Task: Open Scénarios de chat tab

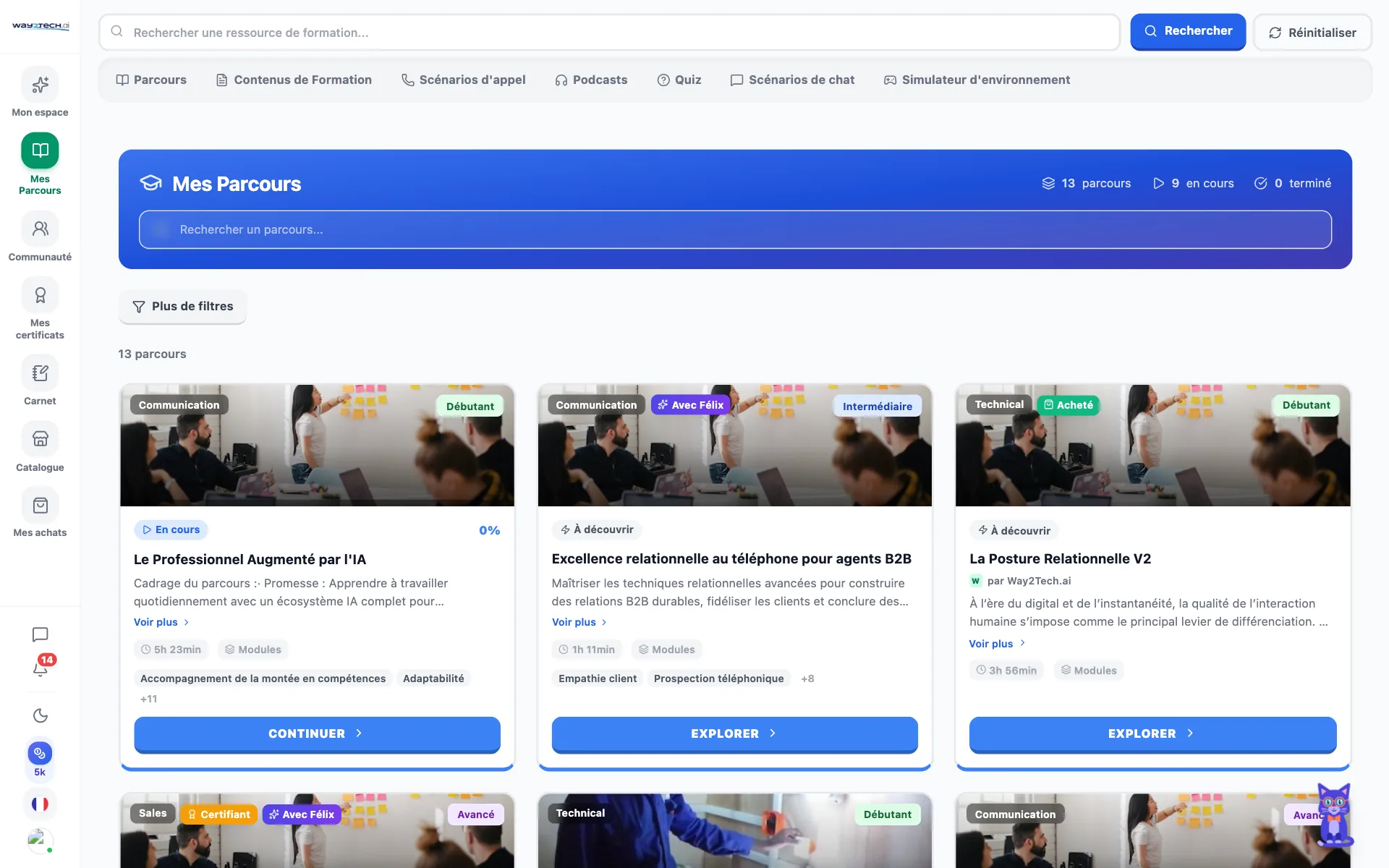Action: click(x=792, y=80)
